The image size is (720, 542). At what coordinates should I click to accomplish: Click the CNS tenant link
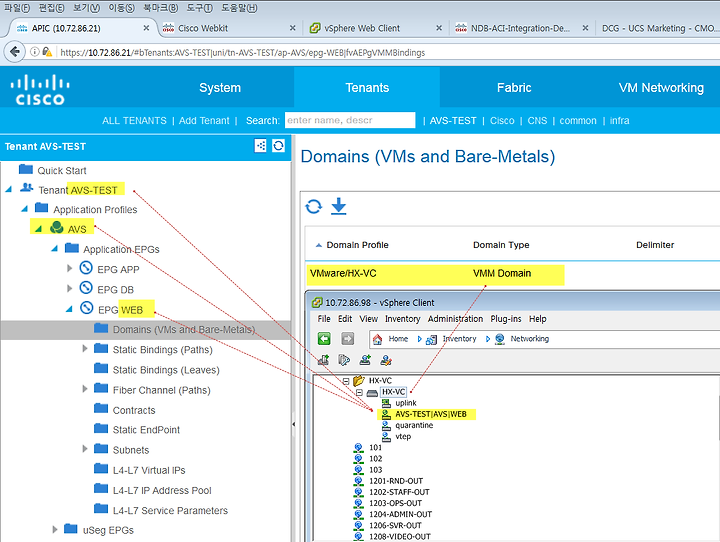(x=537, y=120)
